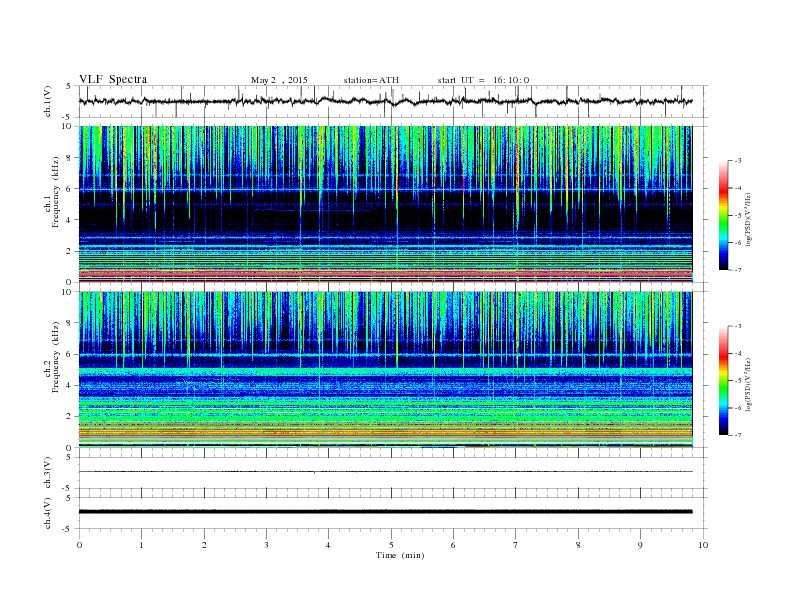Screen dimensions: 792x612
Task: Click the "5" tick label on the time axis
Action: click(x=391, y=545)
